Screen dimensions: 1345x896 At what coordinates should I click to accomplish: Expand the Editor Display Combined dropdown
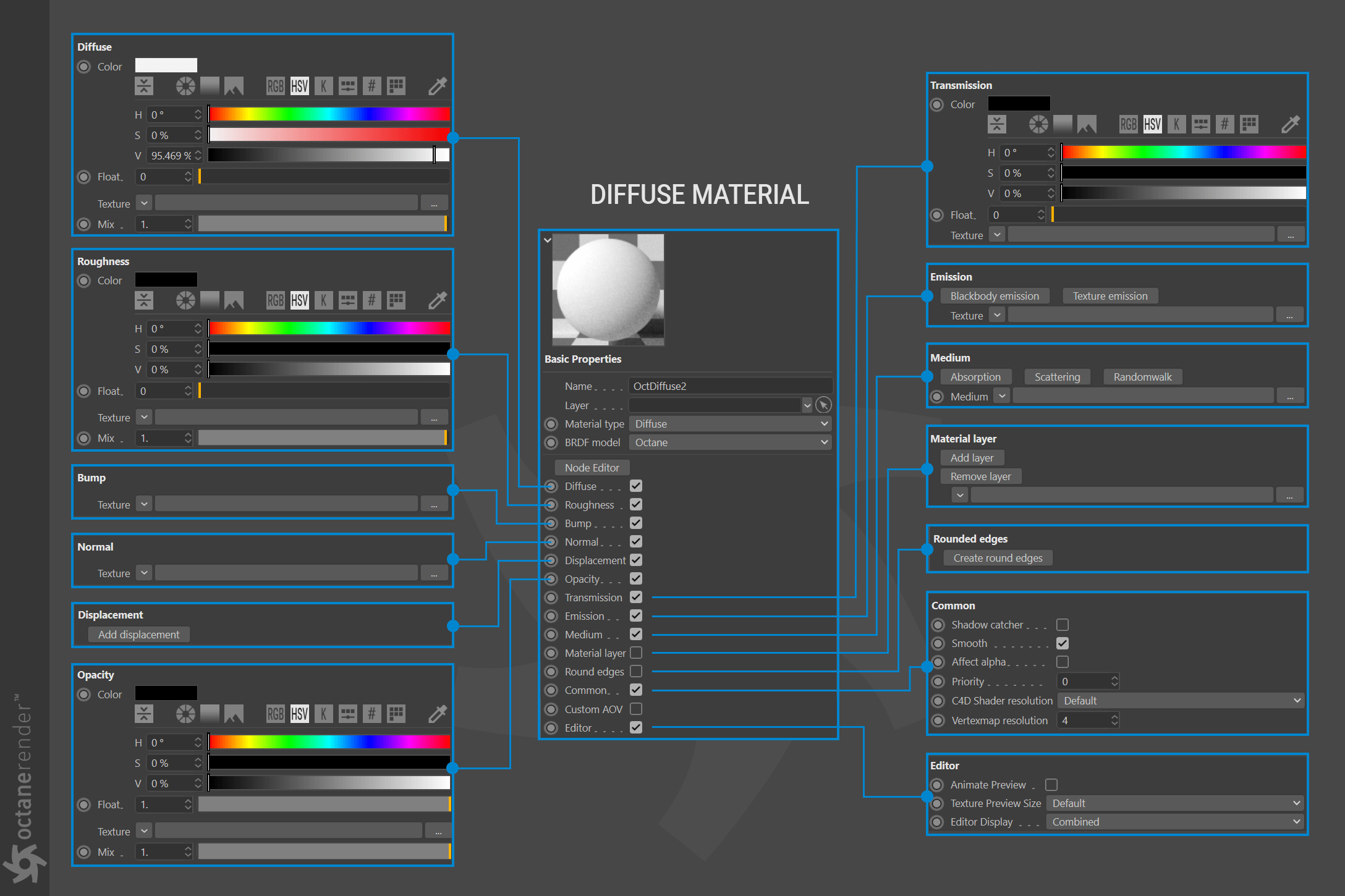(1174, 822)
